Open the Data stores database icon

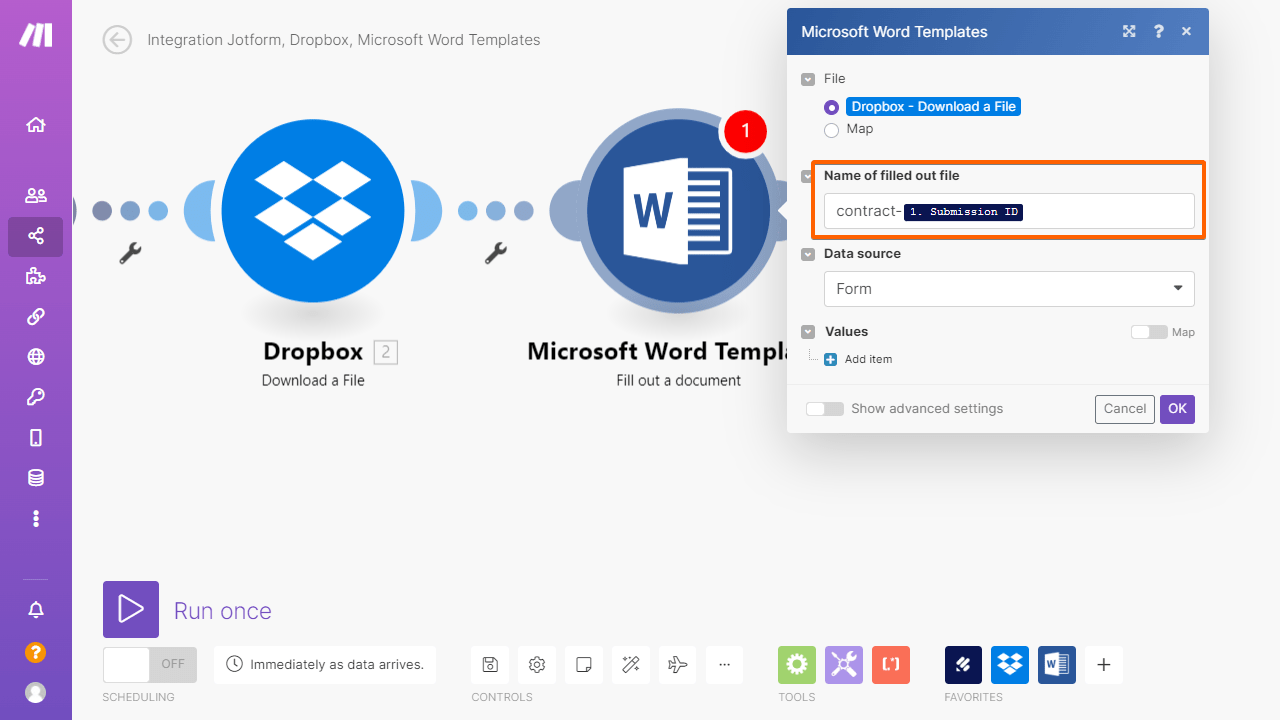(36, 478)
